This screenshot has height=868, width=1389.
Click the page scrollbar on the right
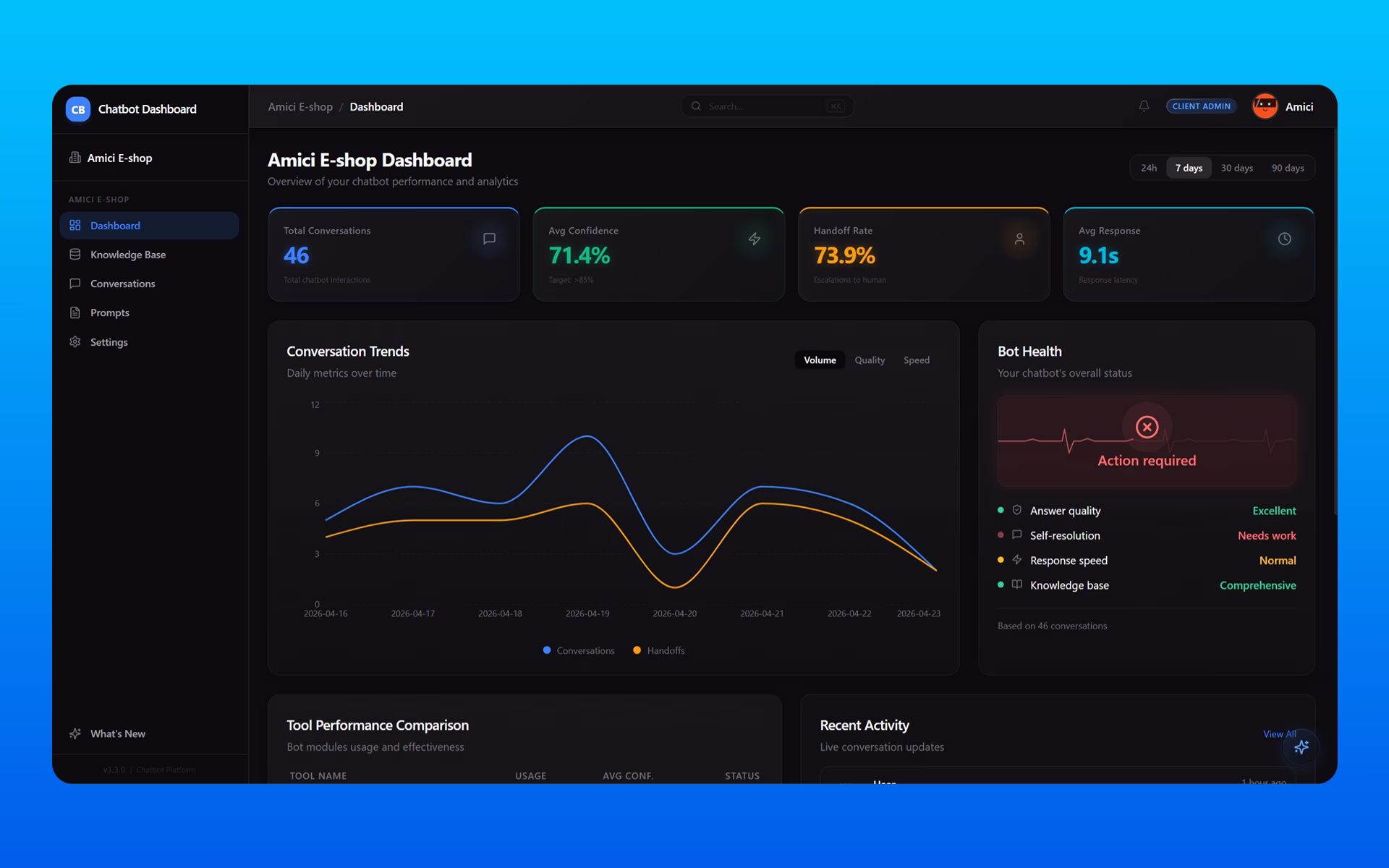(x=1335, y=322)
